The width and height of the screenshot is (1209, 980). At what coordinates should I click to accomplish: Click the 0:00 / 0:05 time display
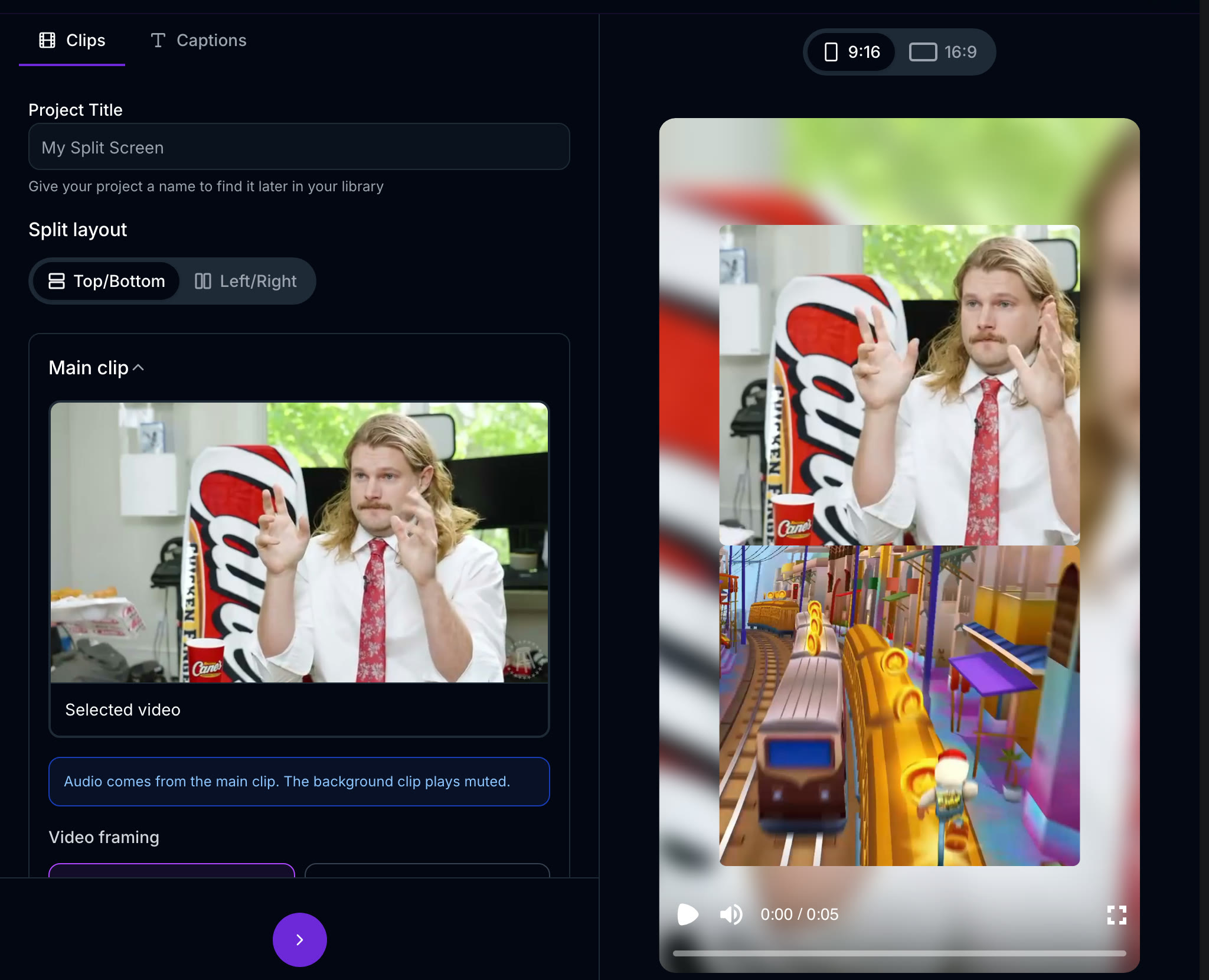pyautogui.click(x=799, y=914)
